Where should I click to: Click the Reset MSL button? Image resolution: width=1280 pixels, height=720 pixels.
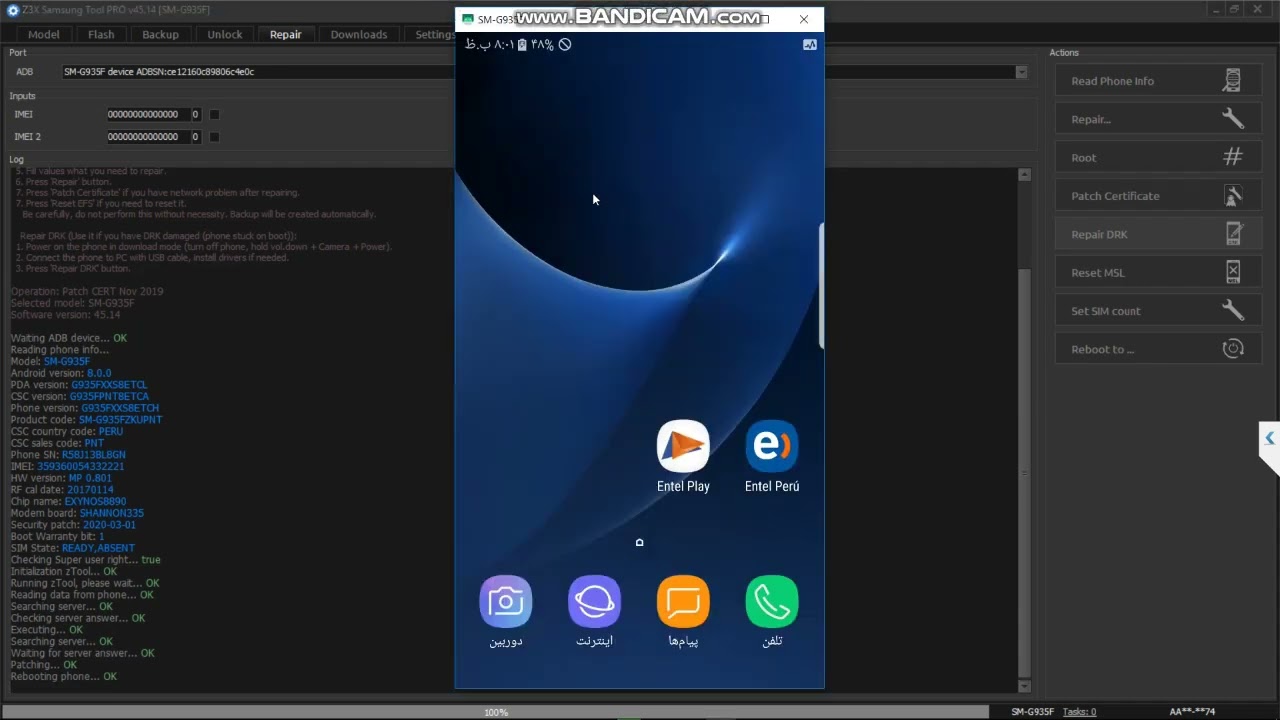(x=1156, y=272)
